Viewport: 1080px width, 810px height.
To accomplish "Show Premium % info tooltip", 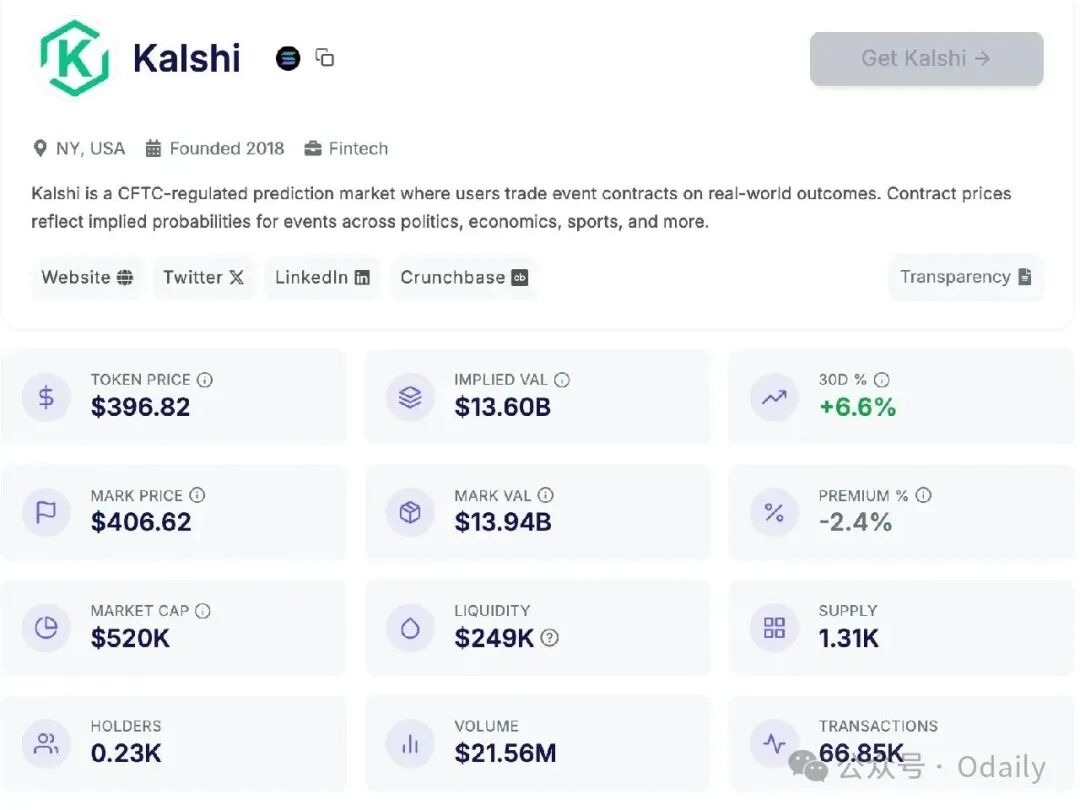I will click(923, 495).
